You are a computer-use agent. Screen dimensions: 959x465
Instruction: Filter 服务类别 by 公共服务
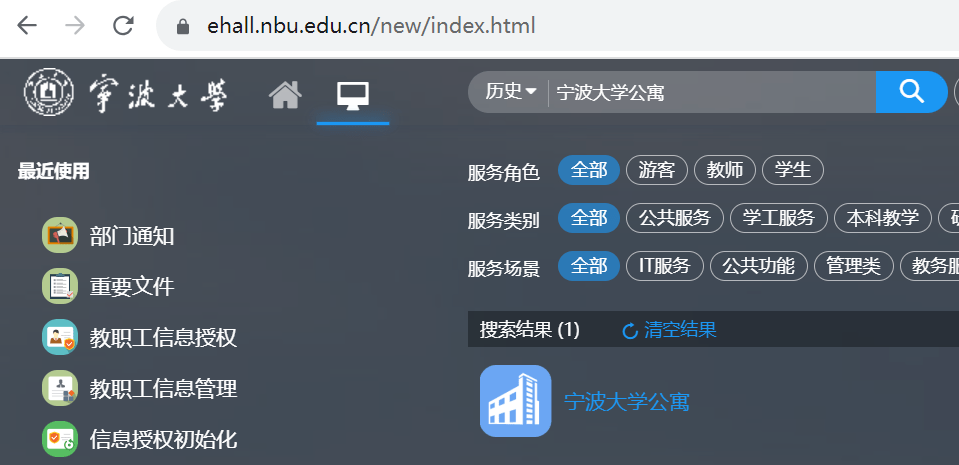click(x=675, y=218)
